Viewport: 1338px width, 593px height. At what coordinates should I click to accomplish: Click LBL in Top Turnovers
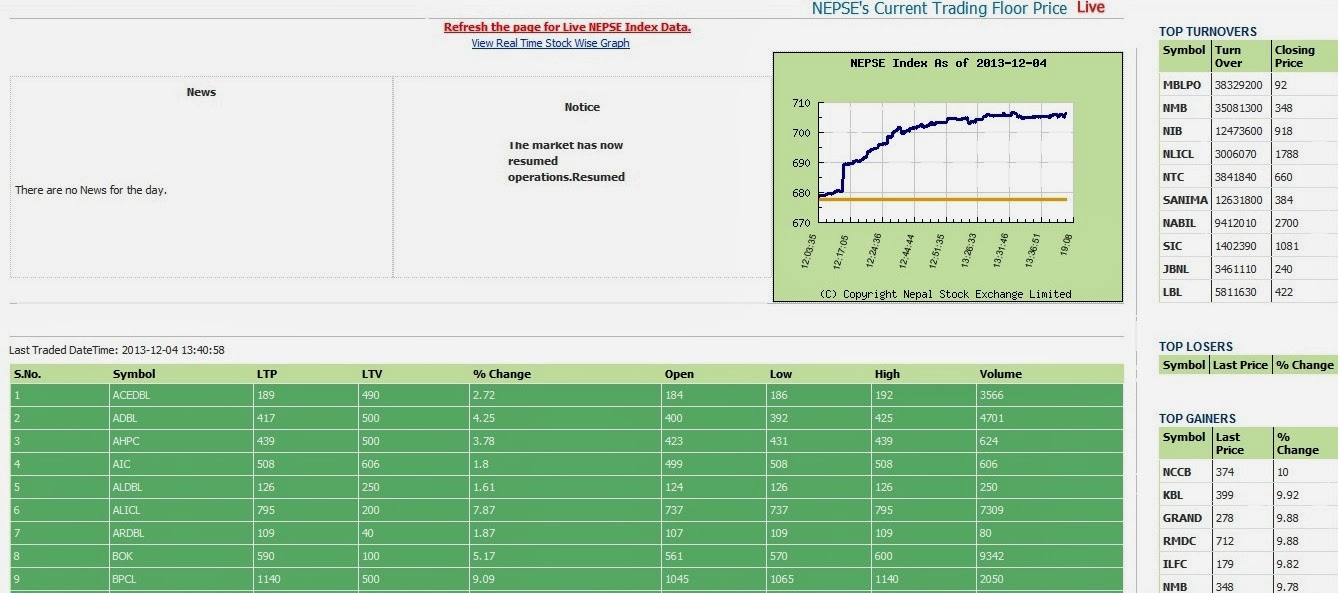click(x=1173, y=292)
